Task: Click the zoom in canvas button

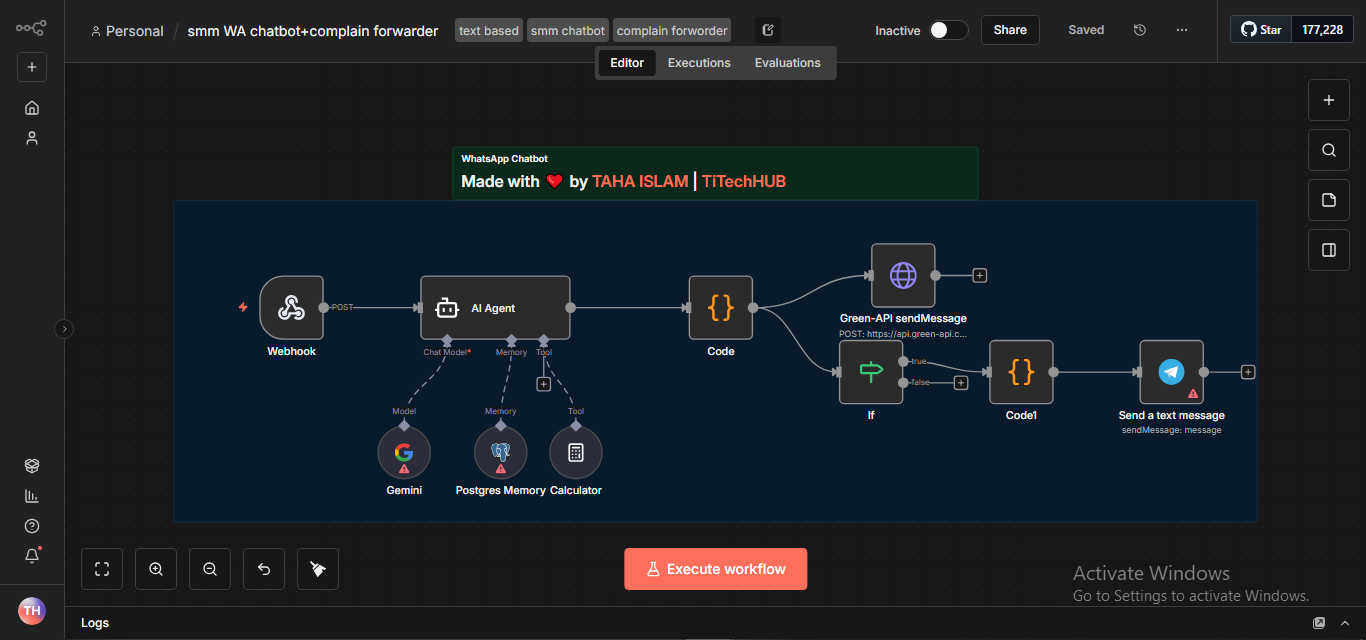Action: click(x=156, y=569)
